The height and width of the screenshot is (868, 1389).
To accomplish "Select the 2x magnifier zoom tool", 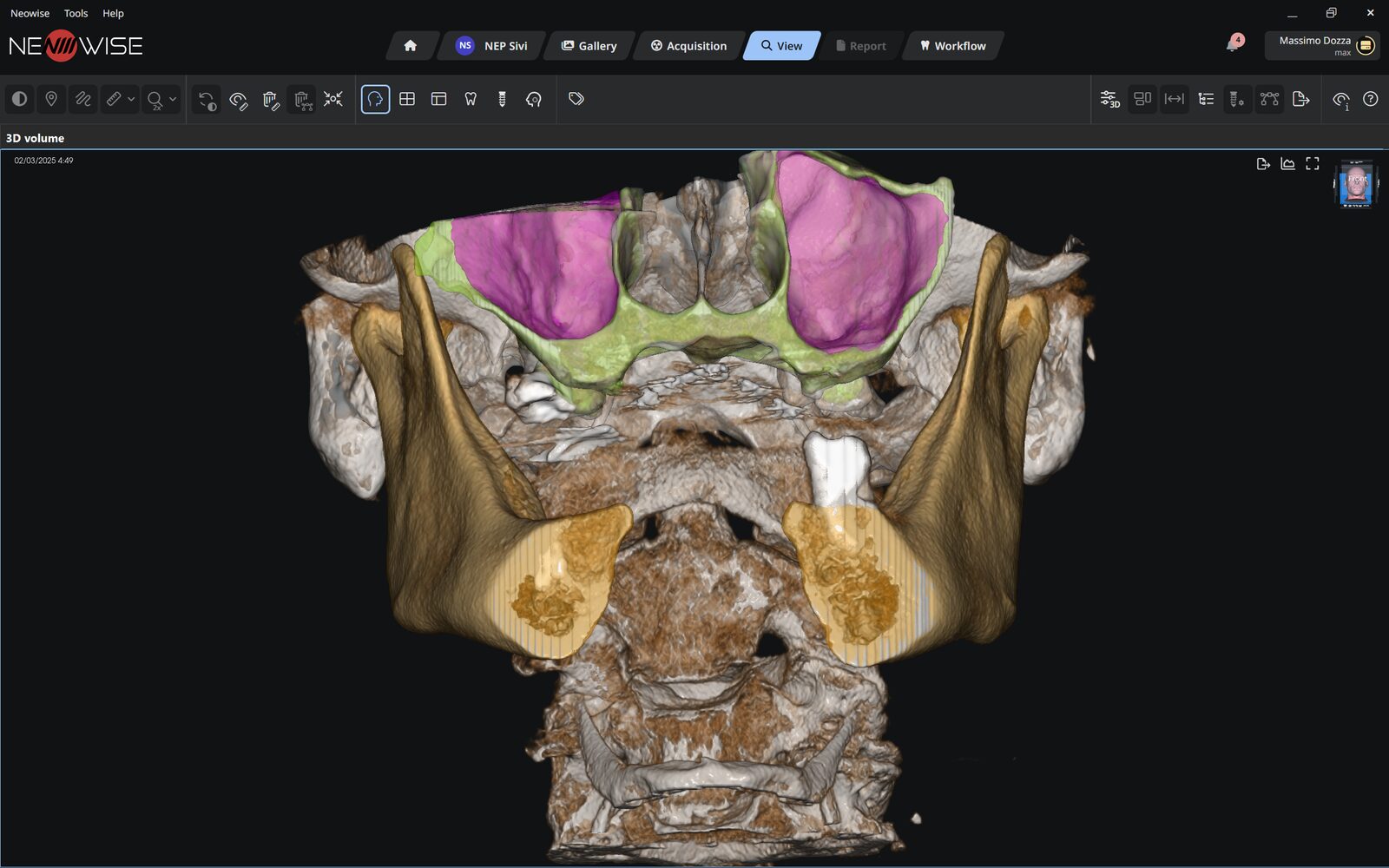I will pyautogui.click(x=155, y=100).
